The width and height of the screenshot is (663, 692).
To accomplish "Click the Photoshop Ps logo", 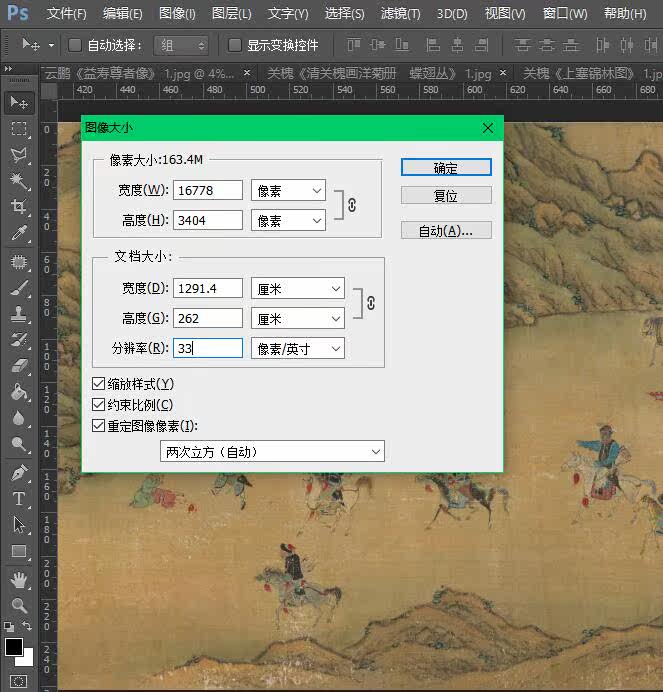I will (x=18, y=13).
